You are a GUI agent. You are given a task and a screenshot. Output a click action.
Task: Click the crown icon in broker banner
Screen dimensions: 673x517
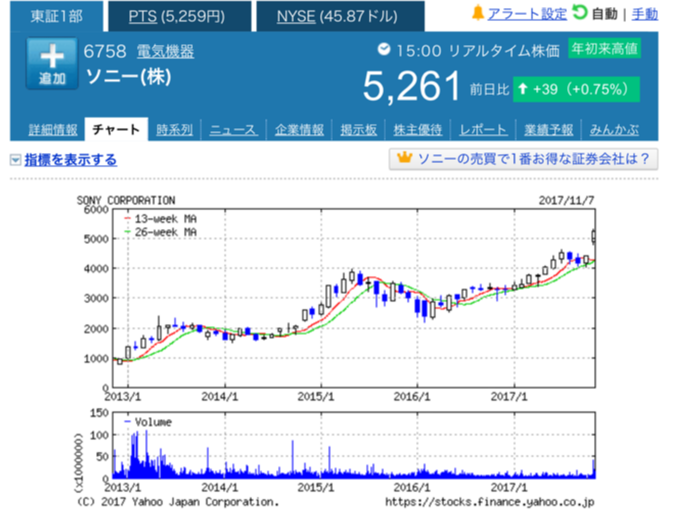pos(404,157)
